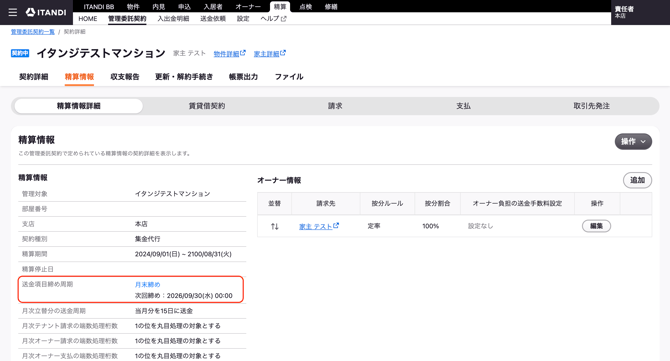Select 点検 in top menu

click(306, 6)
